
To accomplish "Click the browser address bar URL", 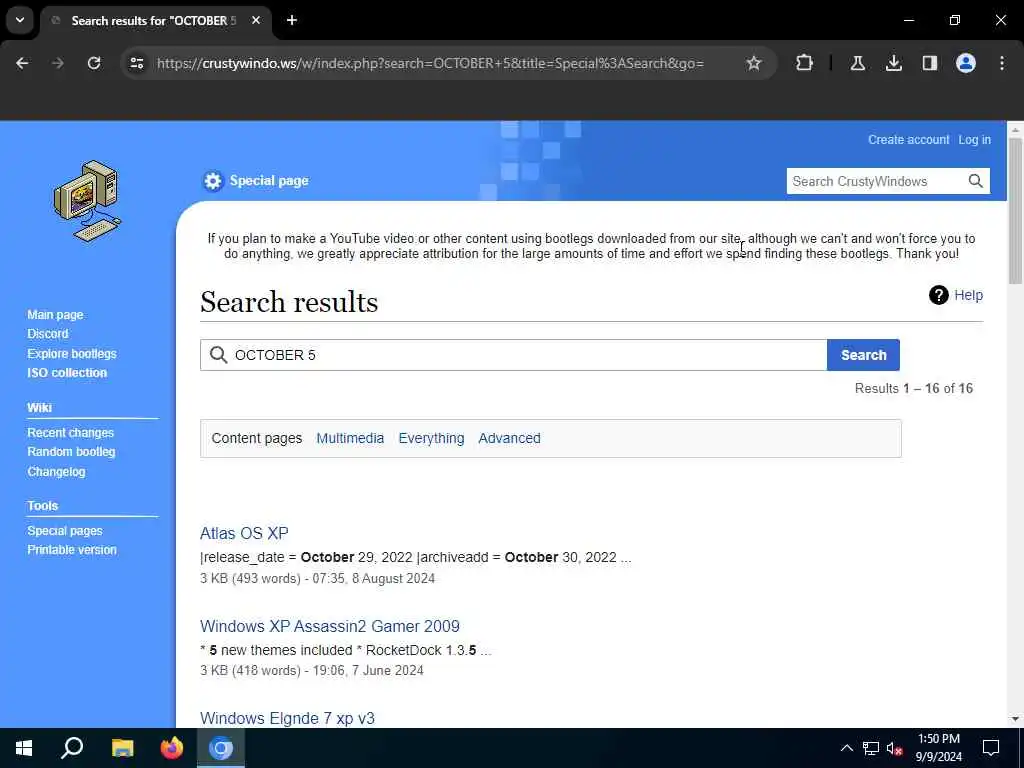I will click(x=430, y=63).
